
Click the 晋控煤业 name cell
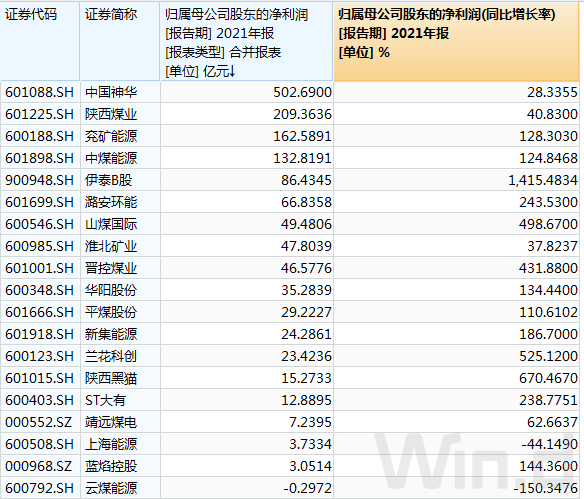click(x=111, y=268)
